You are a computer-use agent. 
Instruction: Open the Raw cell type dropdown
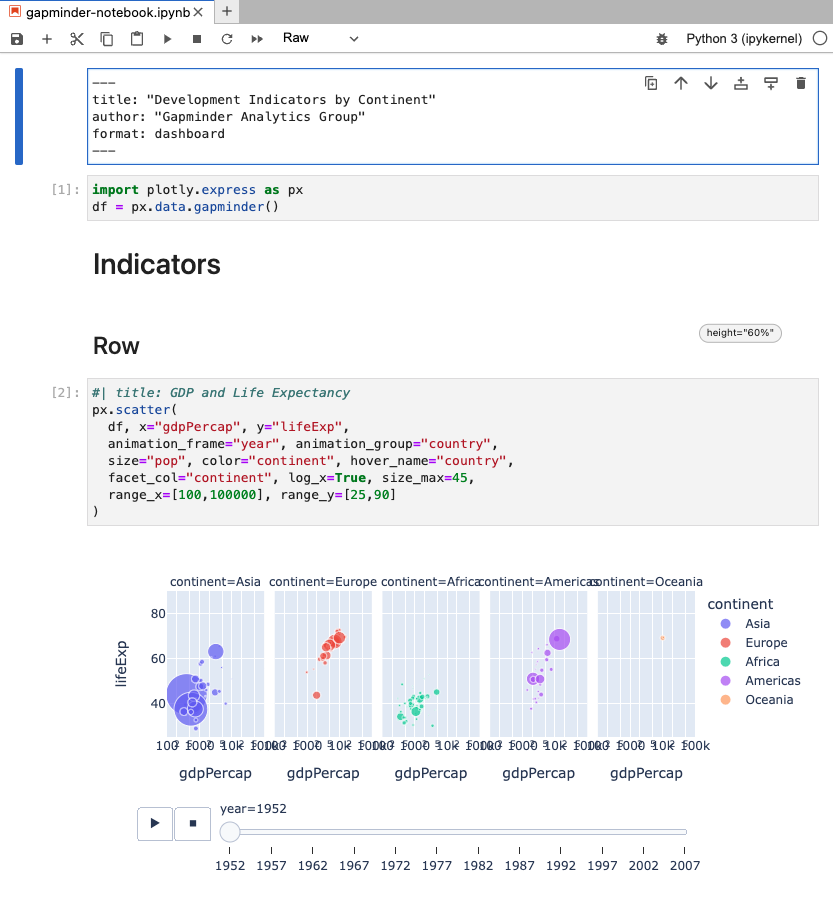(318, 38)
